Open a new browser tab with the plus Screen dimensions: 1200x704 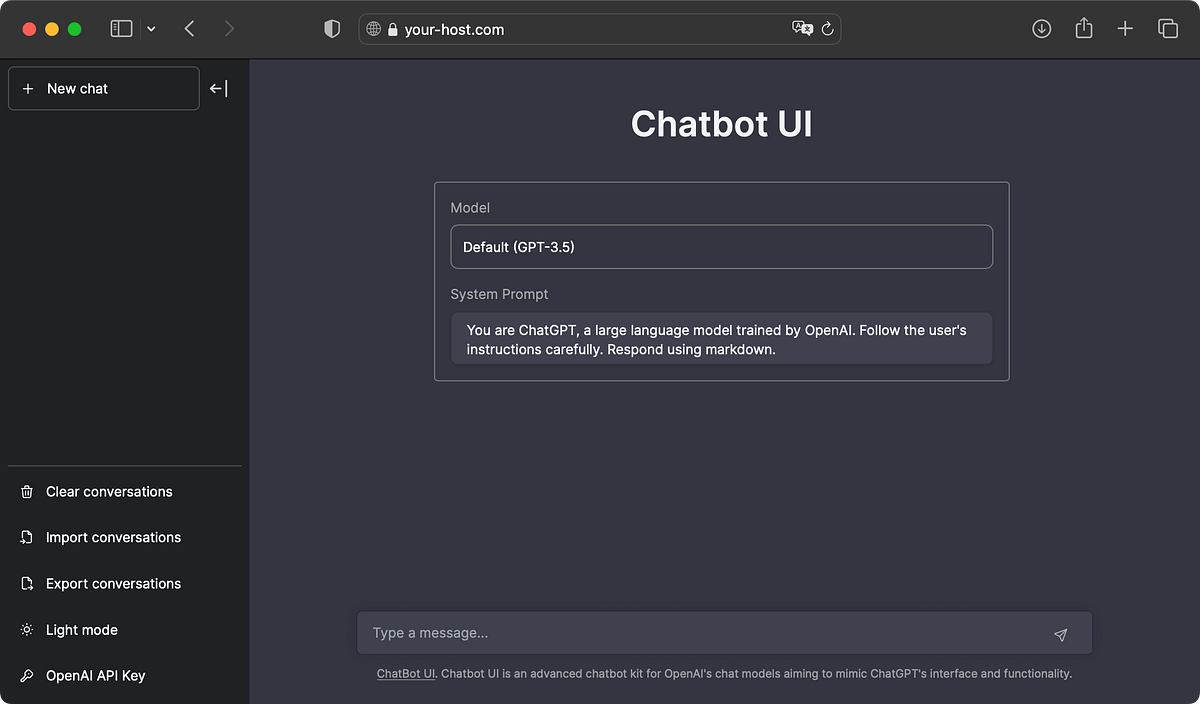pyautogui.click(x=1125, y=28)
